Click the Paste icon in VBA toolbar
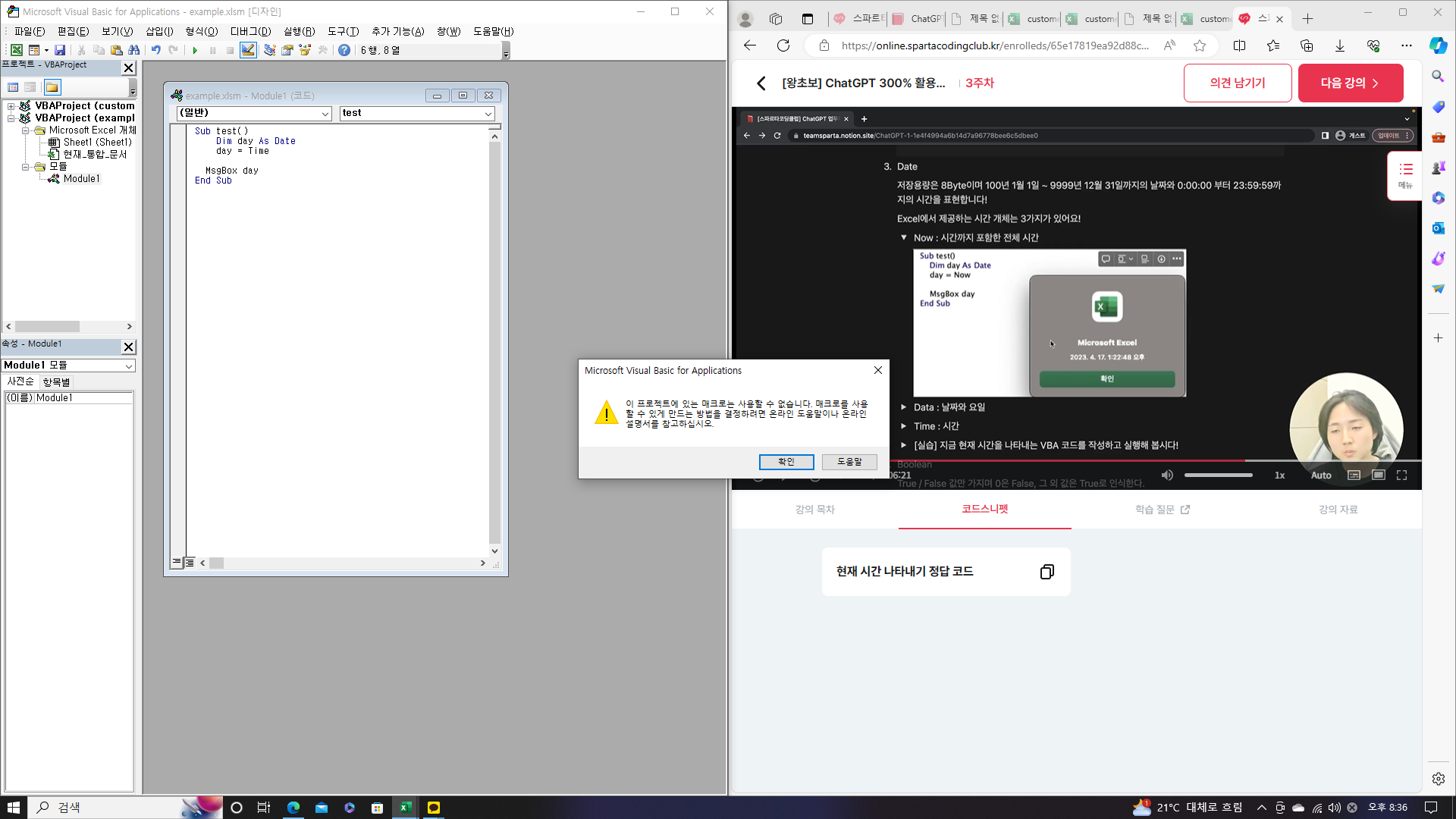 (116, 50)
